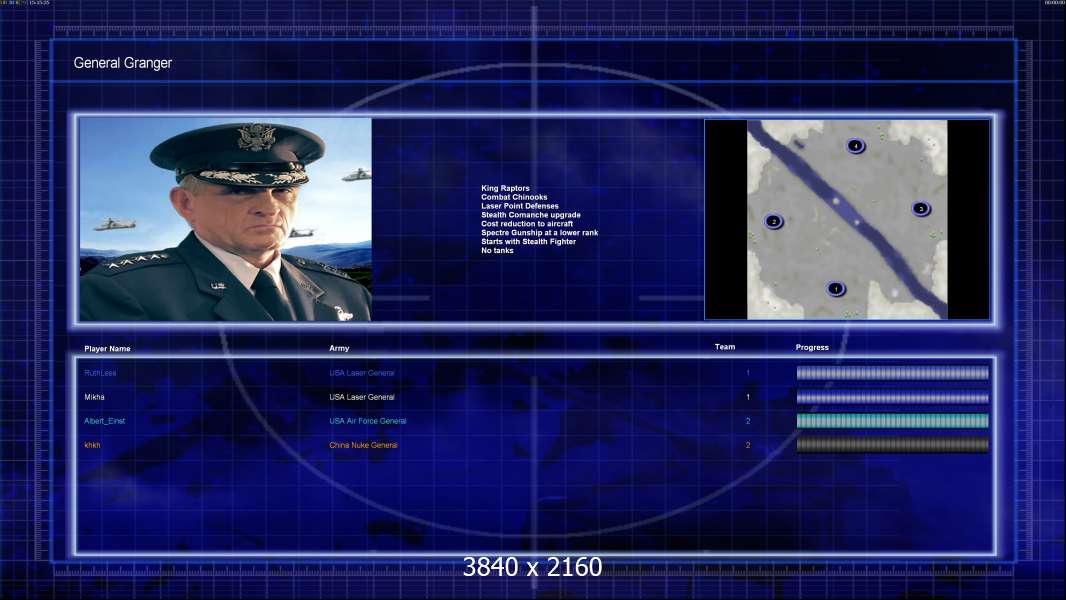Screen dimensions: 1066x600
Task: Click 'USA Laser General' in Mikha row
Action: (362, 397)
